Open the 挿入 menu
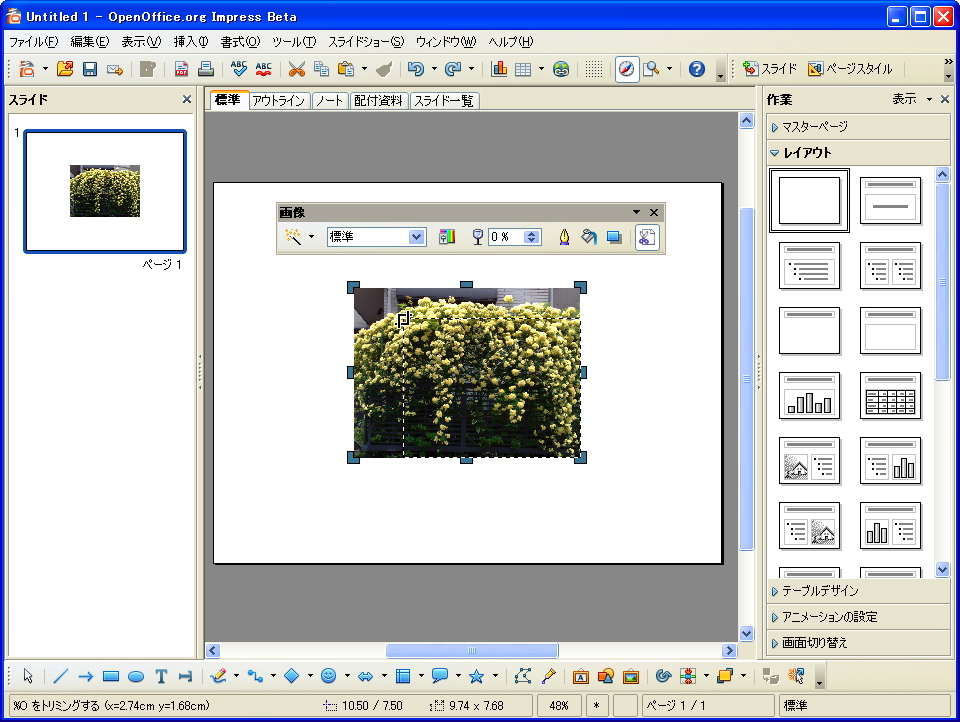The height and width of the screenshot is (722, 960). click(x=190, y=42)
